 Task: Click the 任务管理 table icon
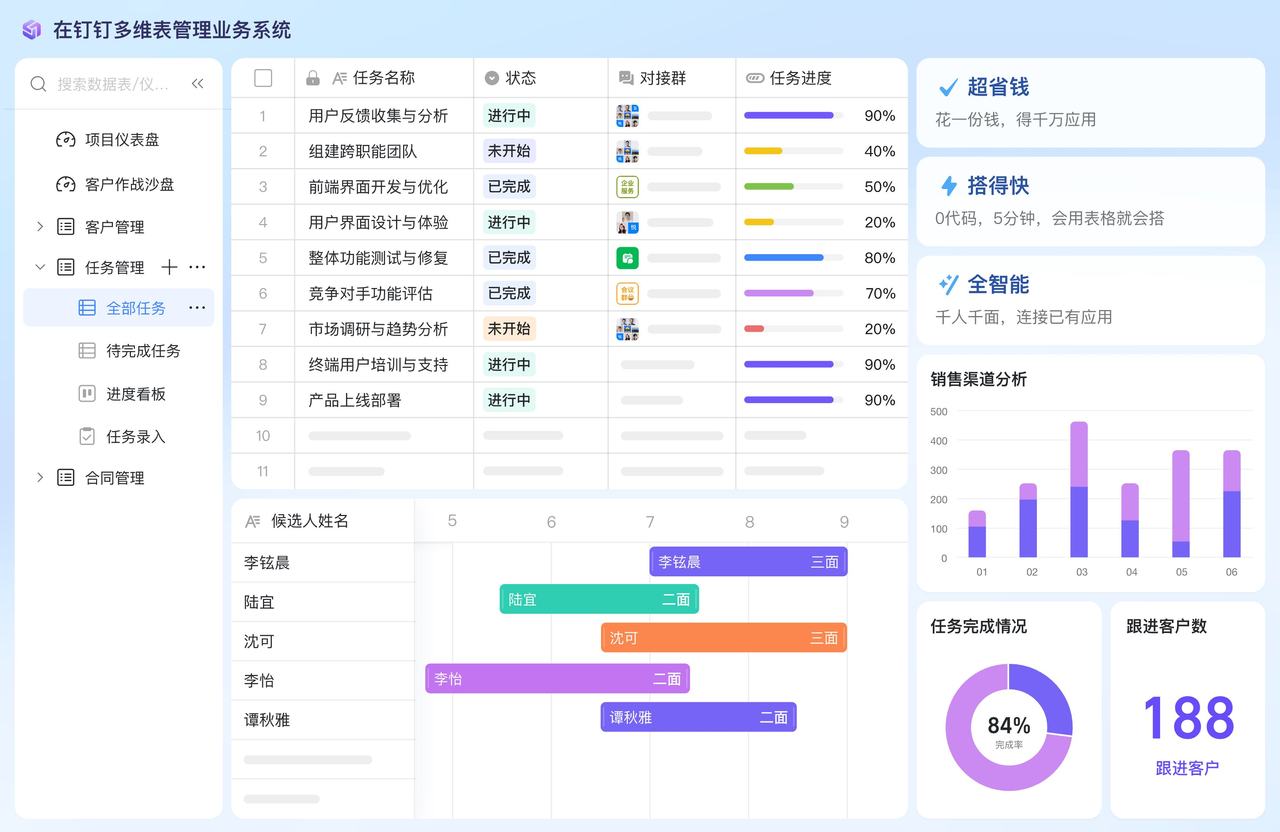point(66,267)
